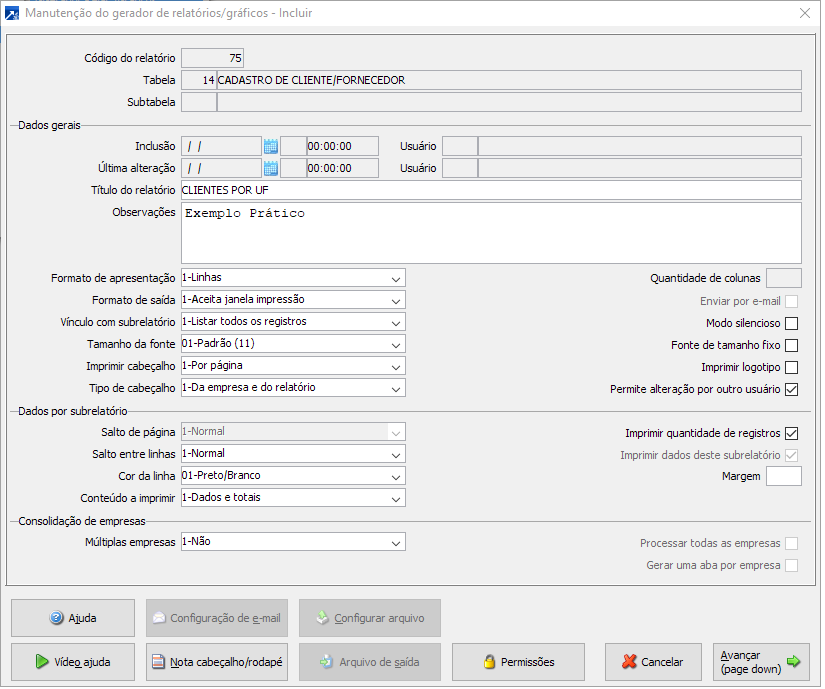Screen dimensions: 825x689
Task: Uncheck Permite alteração por outro usuário
Action: point(791,389)
